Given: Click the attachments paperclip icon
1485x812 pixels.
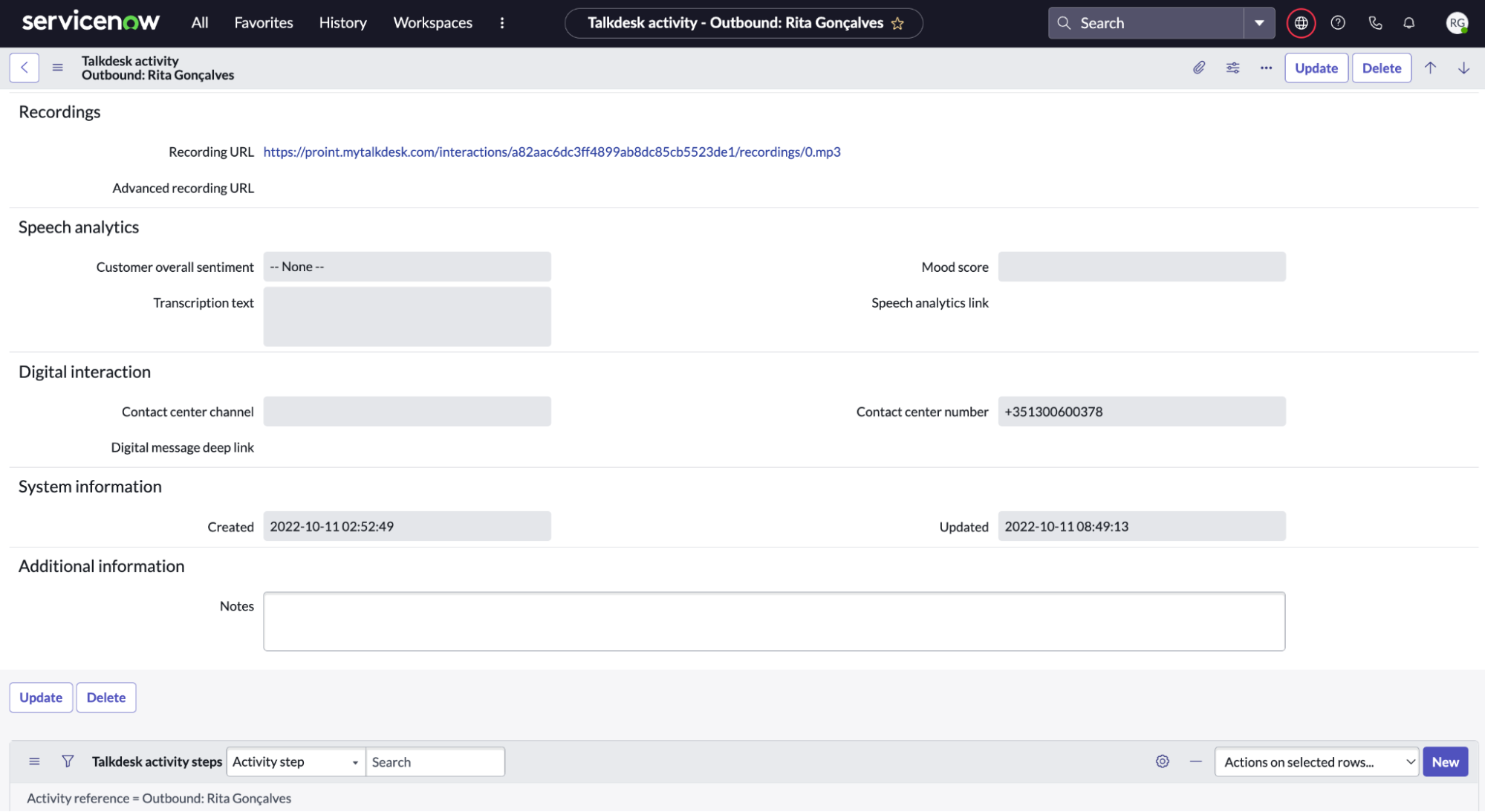Looking at the screenshot, I should coord(1199,68).
